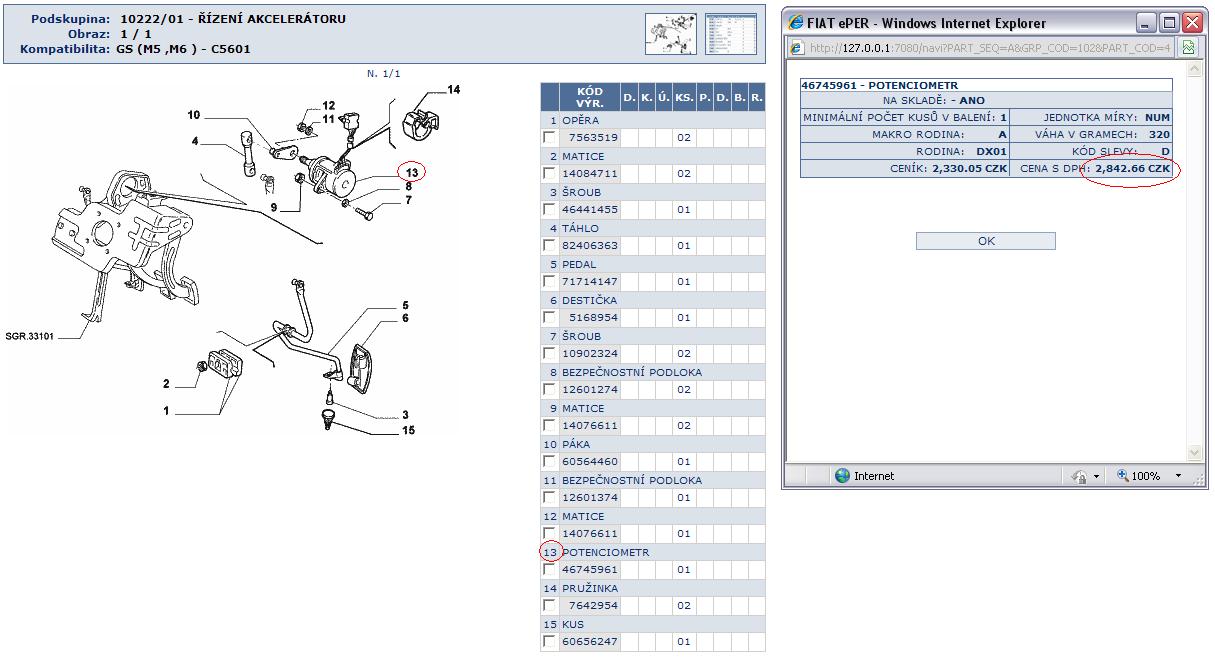Click the compatibility view icon beside address bar
Viewport: 1215px width, 659px height.
[x=1188, y=48]
